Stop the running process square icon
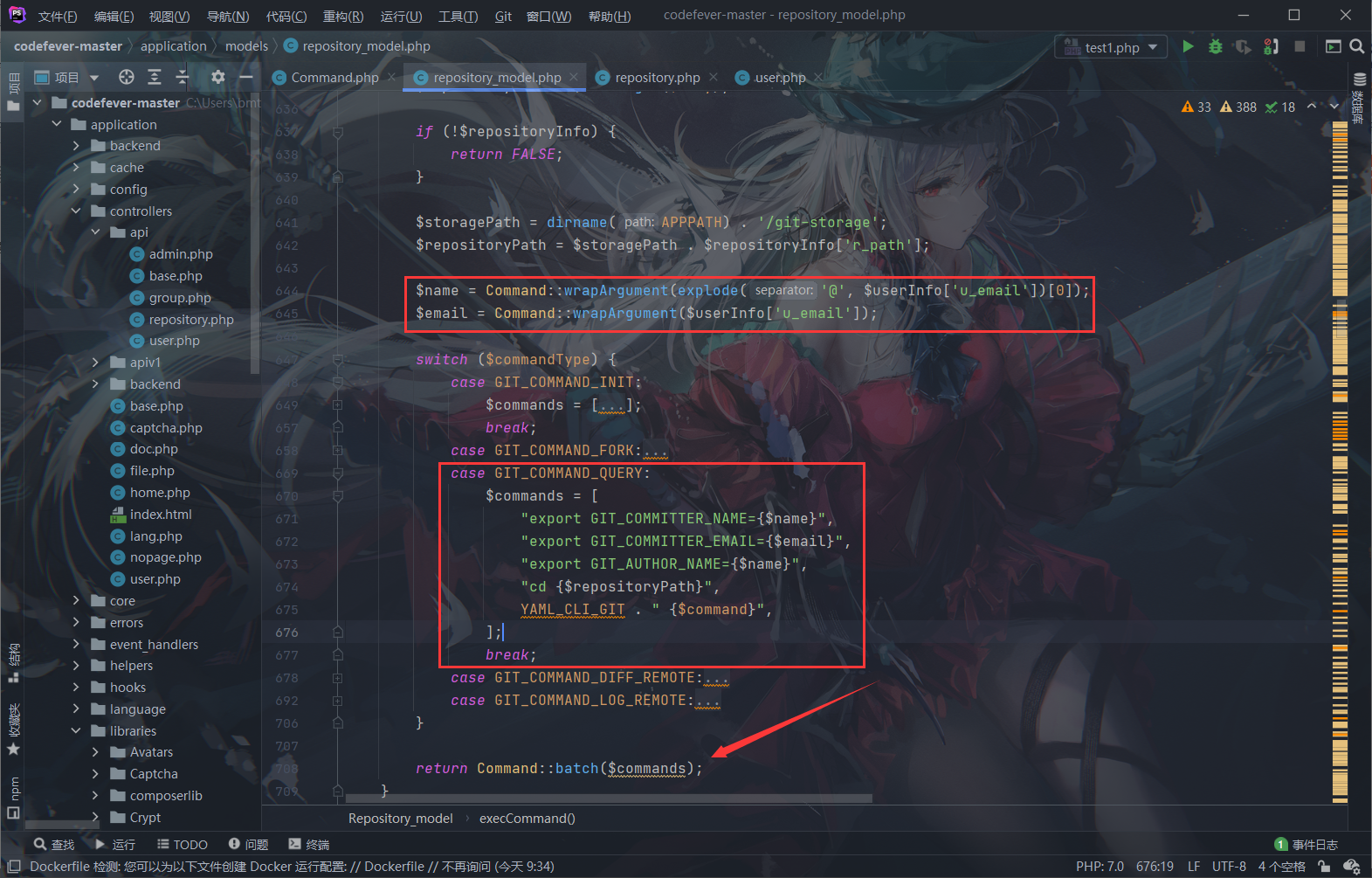Screen dimensions: 1372x878 1300,46
